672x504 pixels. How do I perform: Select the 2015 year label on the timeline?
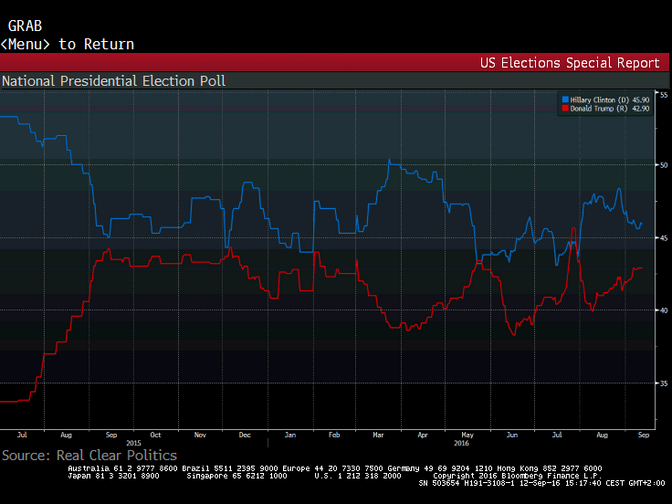pos(133,443)
